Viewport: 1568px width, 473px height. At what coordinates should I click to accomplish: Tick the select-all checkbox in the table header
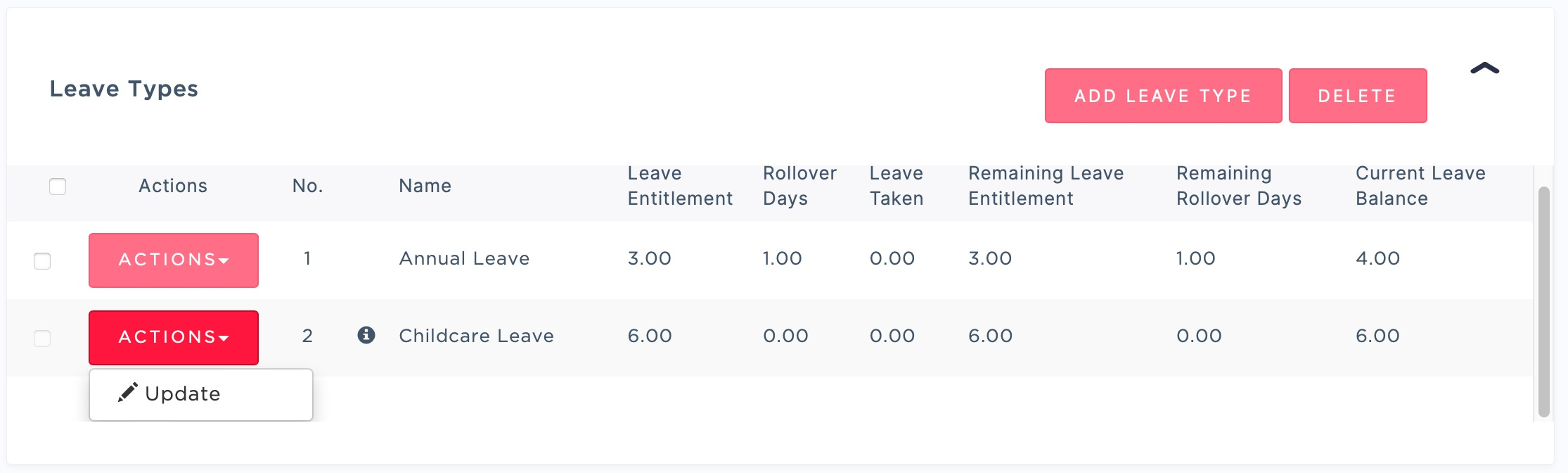click(58, 187)
